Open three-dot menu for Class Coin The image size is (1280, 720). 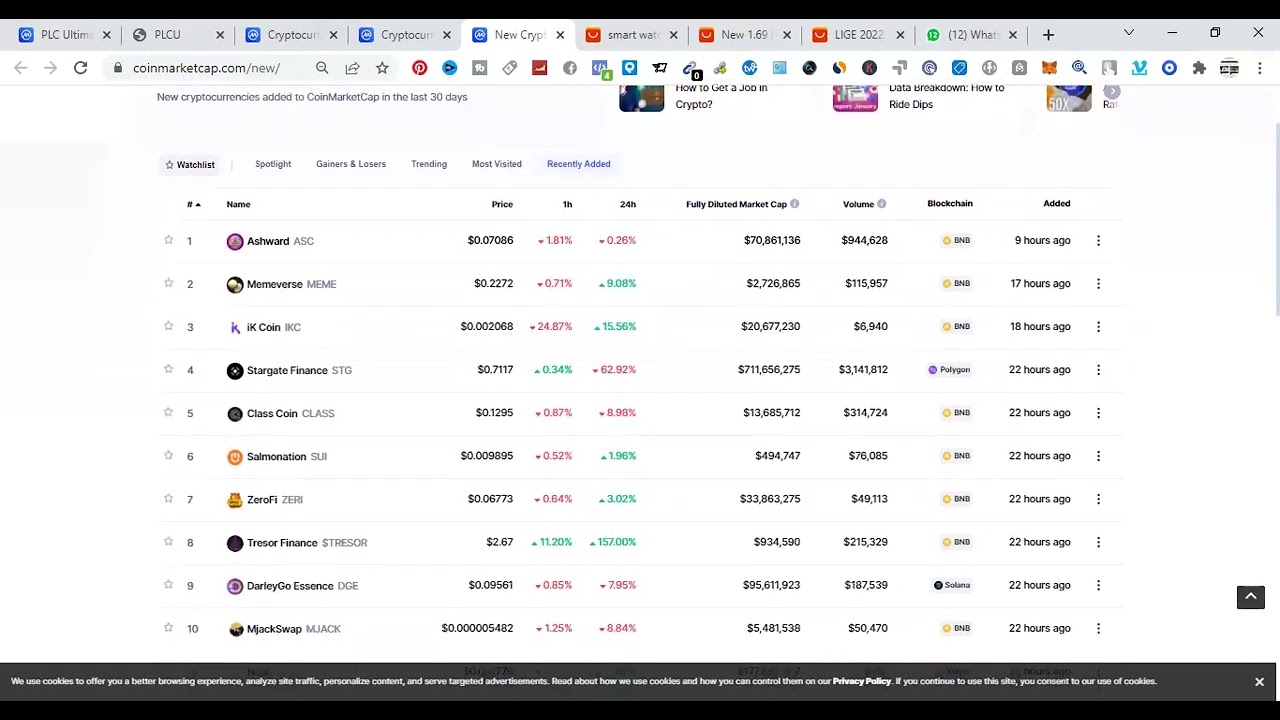pyautogui.click(x=1098, y=413)
